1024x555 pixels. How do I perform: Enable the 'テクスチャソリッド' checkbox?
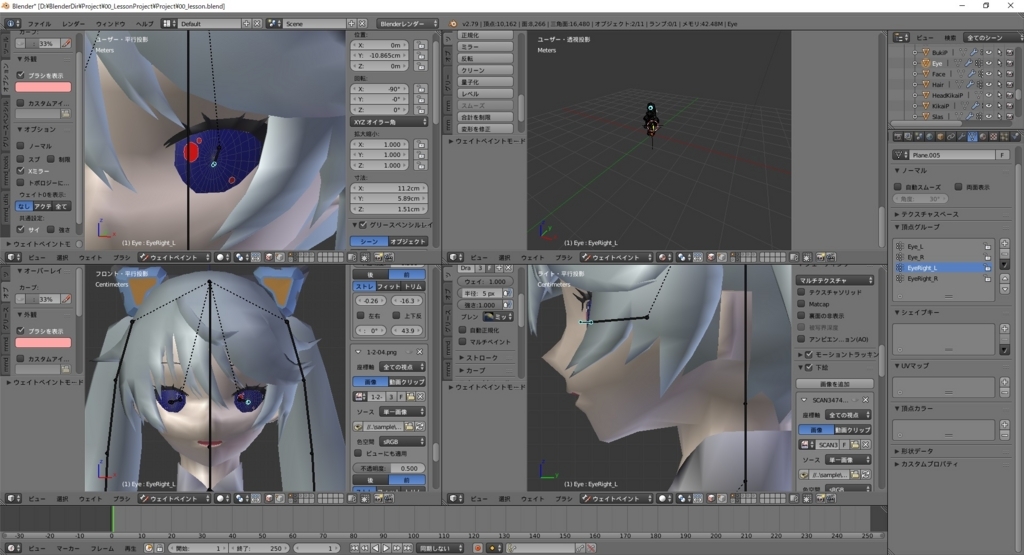click(x=801, y=293)
